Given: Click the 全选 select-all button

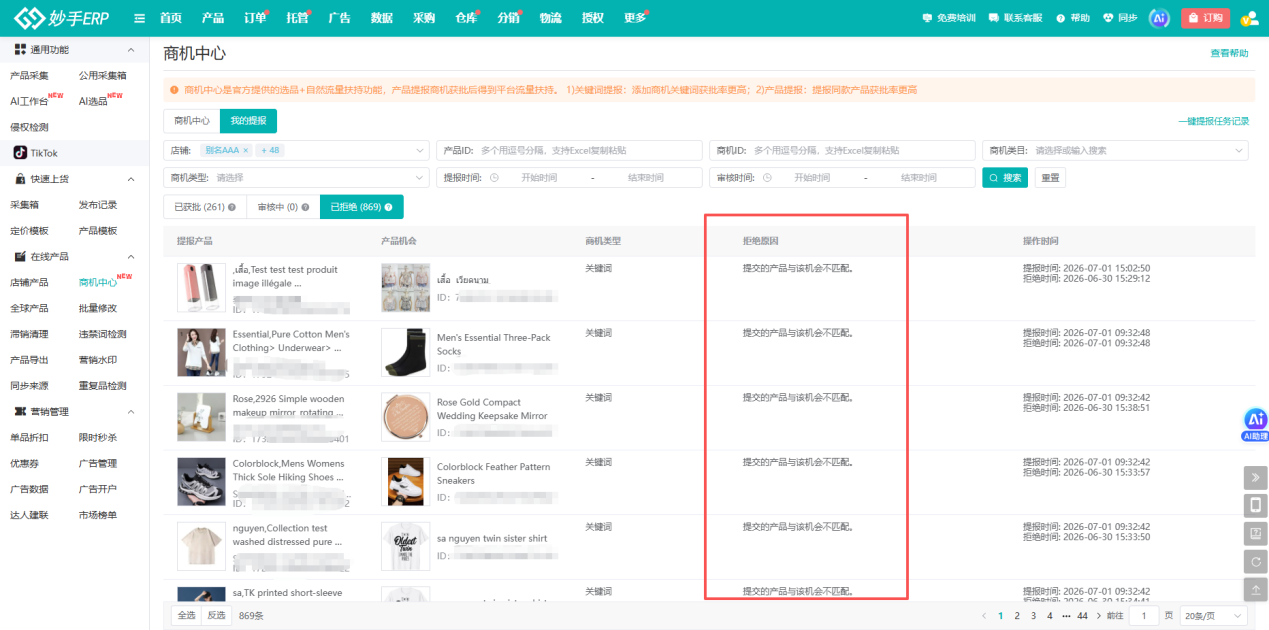Looking at the screenshot, I should point(186,615).
